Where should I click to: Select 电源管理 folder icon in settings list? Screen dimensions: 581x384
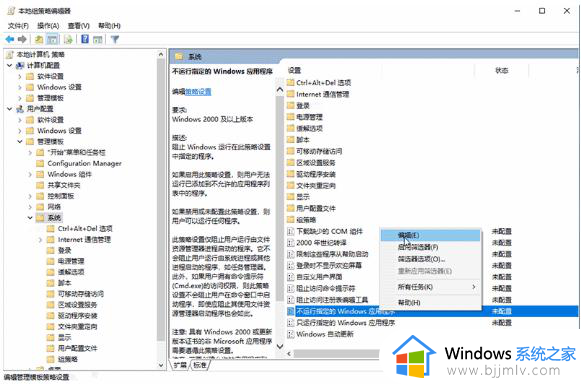[291, 117]
